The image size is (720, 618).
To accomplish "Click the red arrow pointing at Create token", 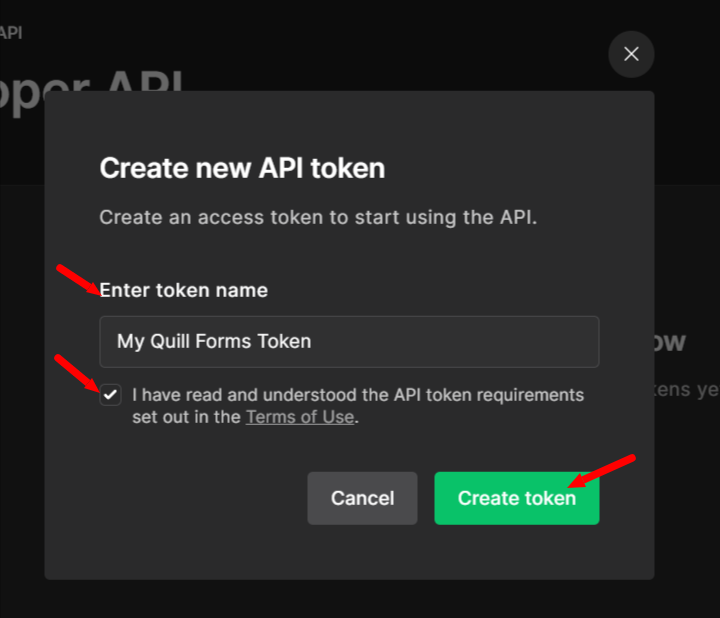I will click(602, 471).
